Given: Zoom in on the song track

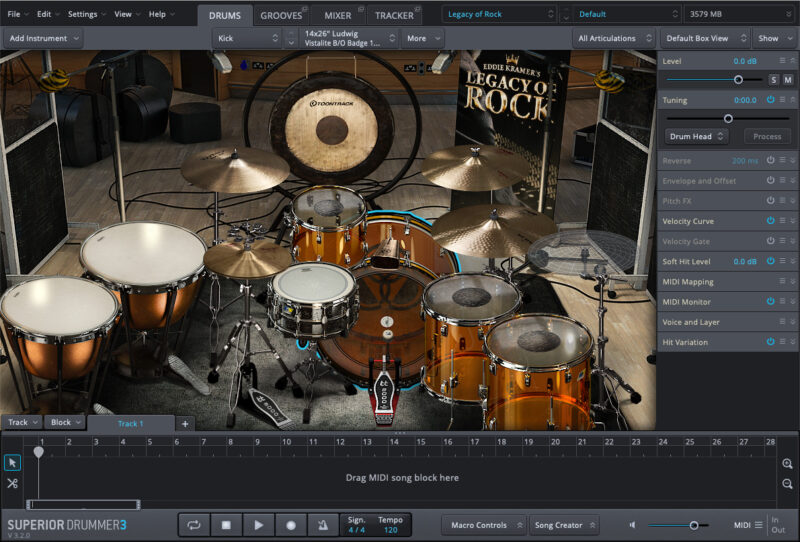Looking at the screenshot, I should coord(787,463).
